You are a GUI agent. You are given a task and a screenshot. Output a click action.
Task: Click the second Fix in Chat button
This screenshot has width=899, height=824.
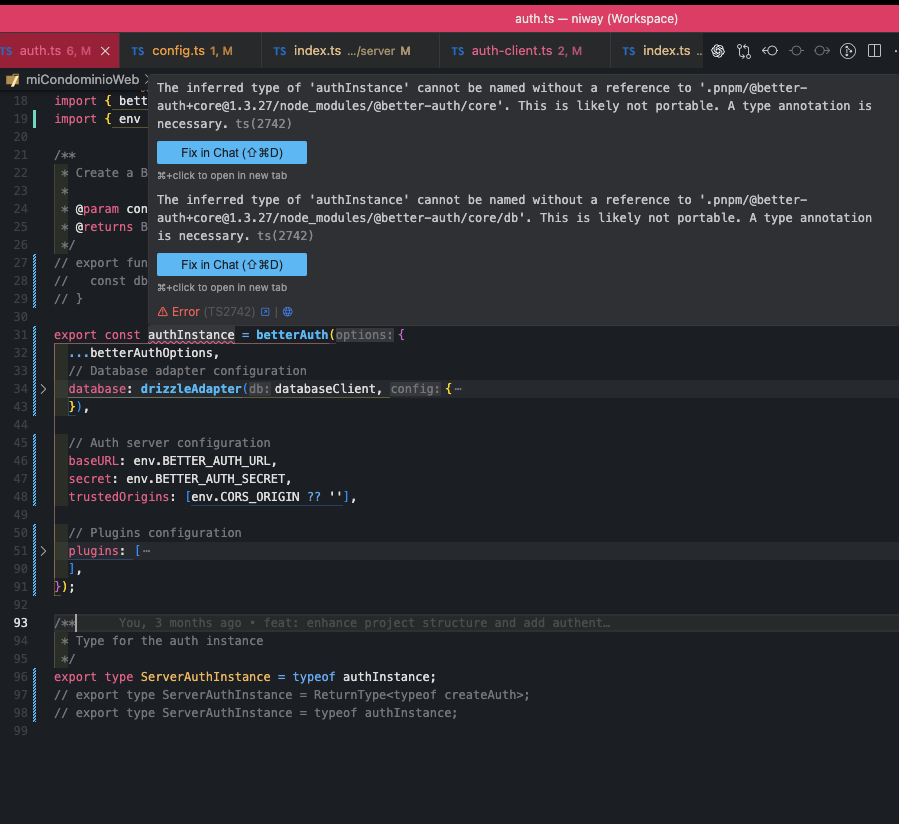[231, 265]
